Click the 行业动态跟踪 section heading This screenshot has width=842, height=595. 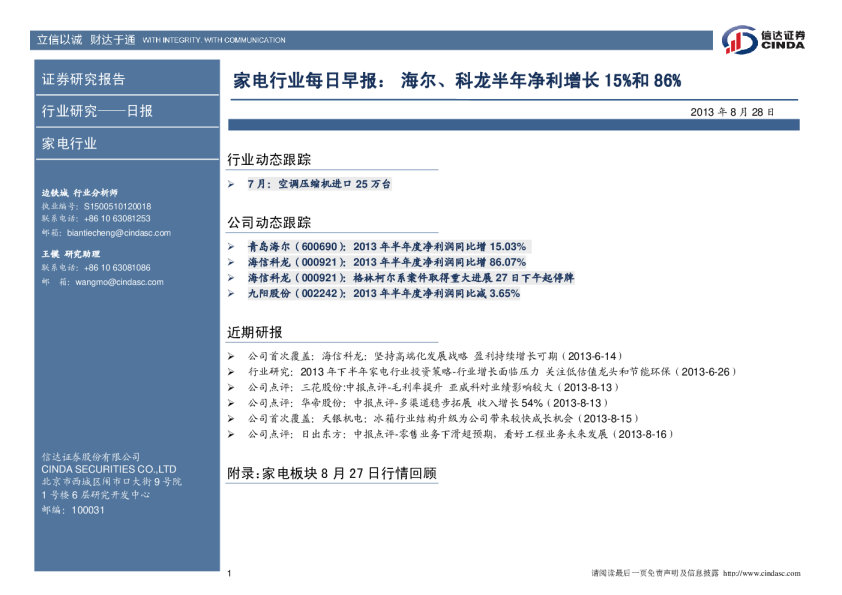pos(269,159)
